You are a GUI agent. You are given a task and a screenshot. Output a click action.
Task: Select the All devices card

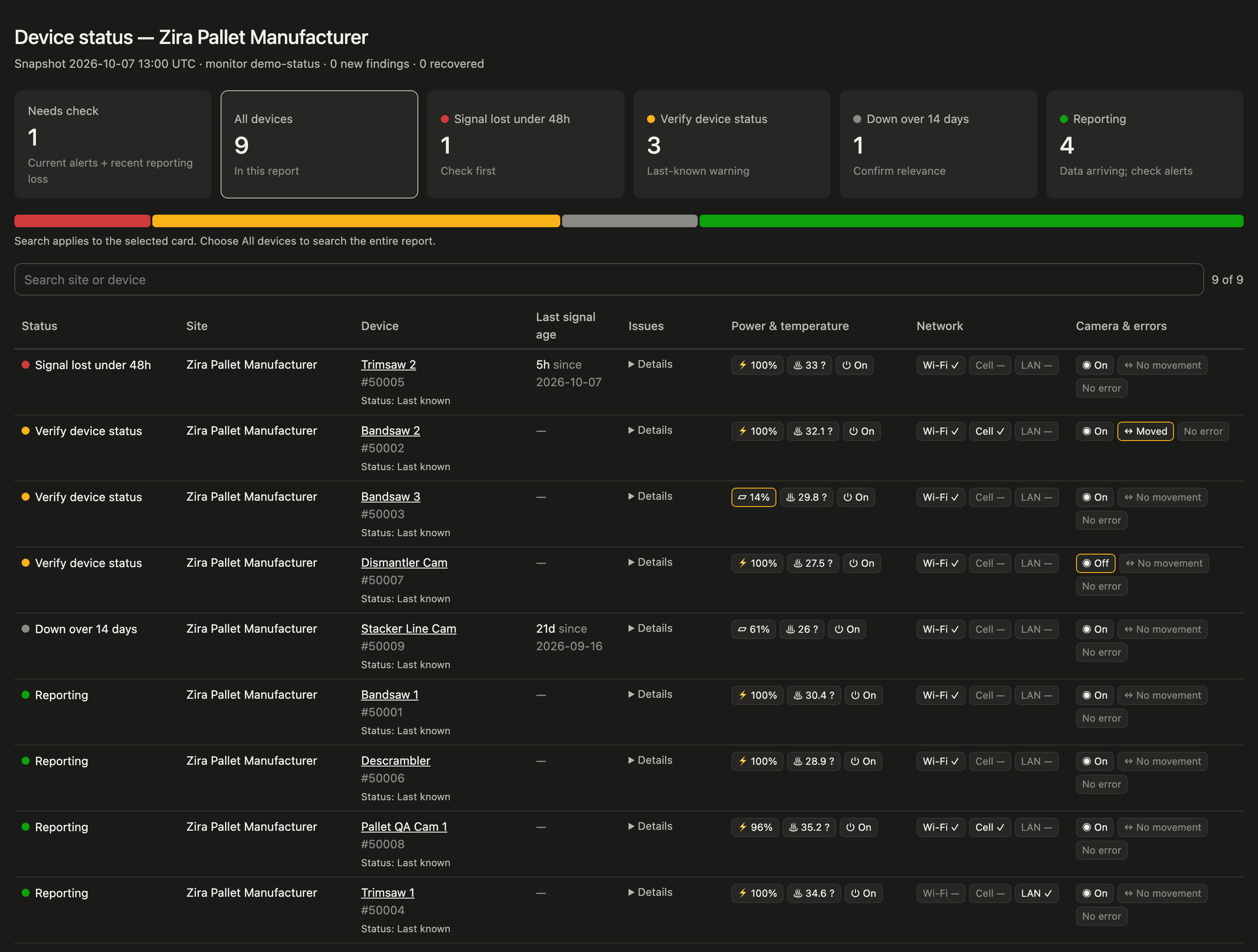coord(319,144)
